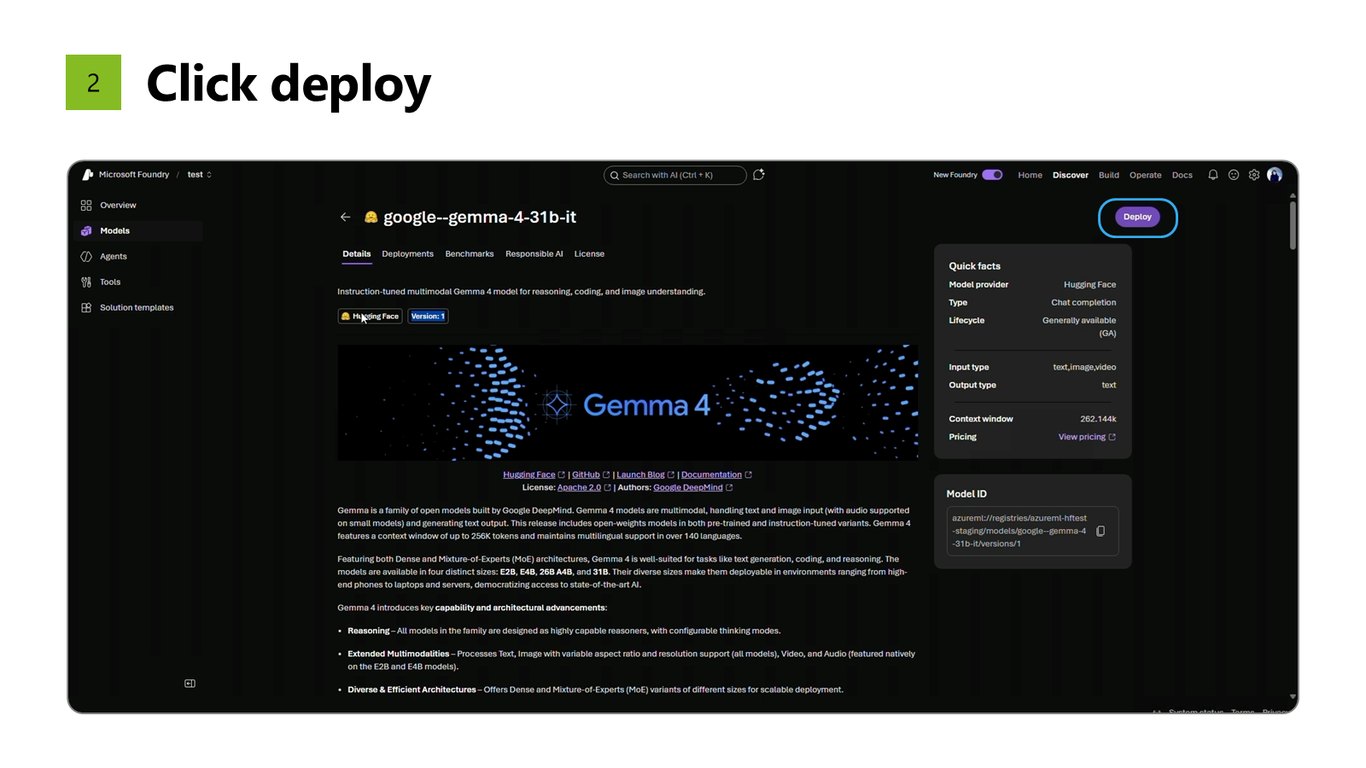Open the Operate top navigation item

coord(1146,175)
